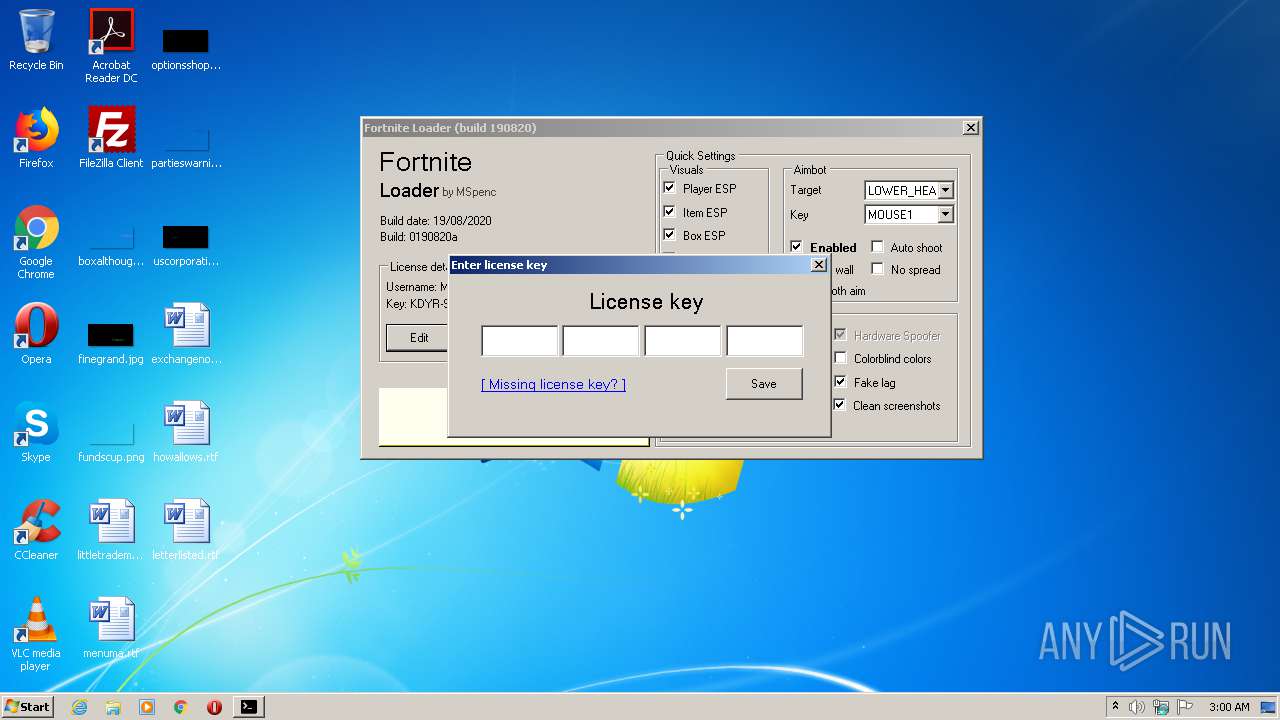The image size is (1280, 720).
Task: Follow the Missing license key link
Action: (x=553, y=384)
